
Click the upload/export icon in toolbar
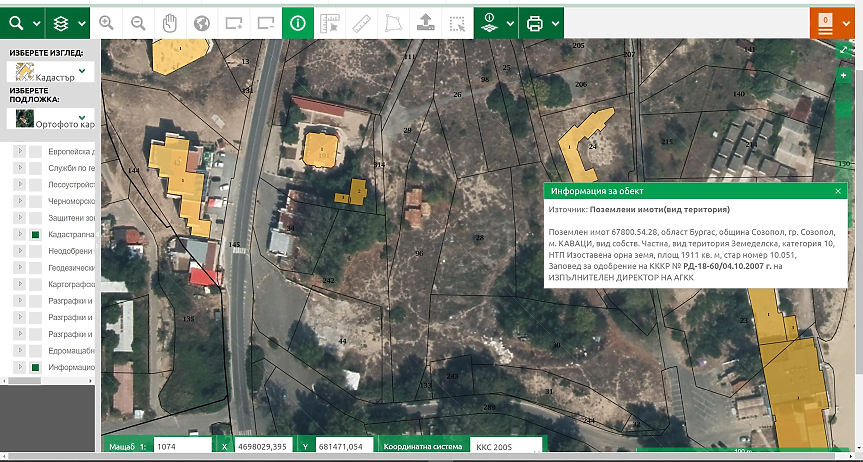pyautogui.click(x=425, y=22)
